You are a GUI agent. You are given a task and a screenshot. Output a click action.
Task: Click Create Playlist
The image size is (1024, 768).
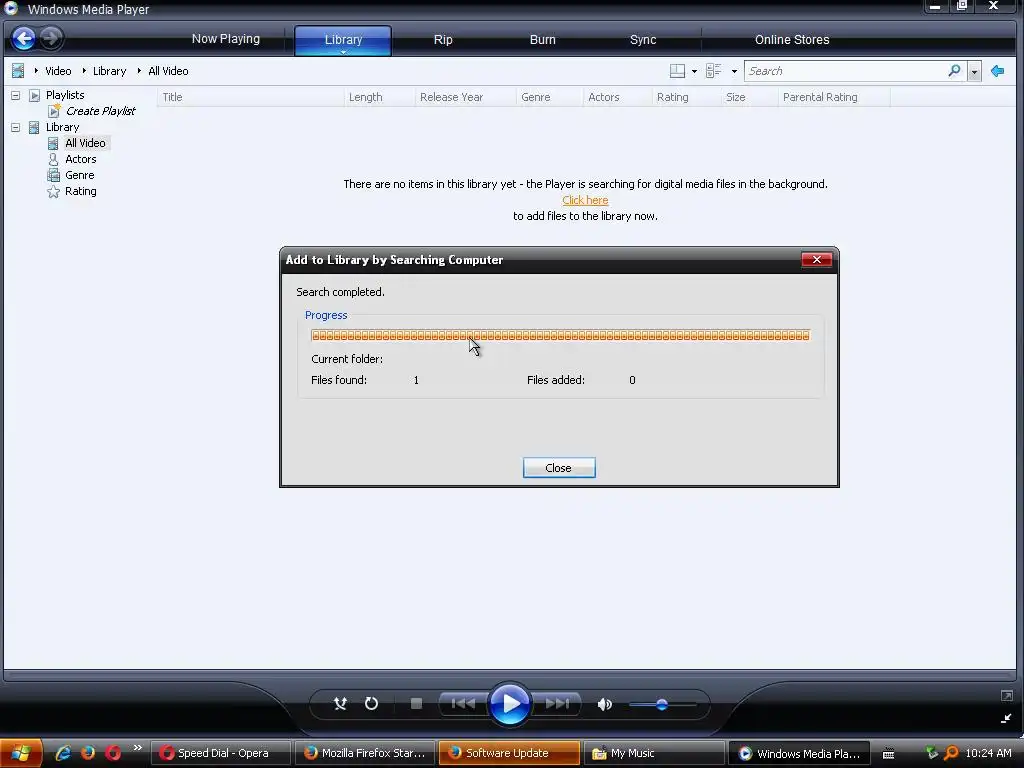100,111
